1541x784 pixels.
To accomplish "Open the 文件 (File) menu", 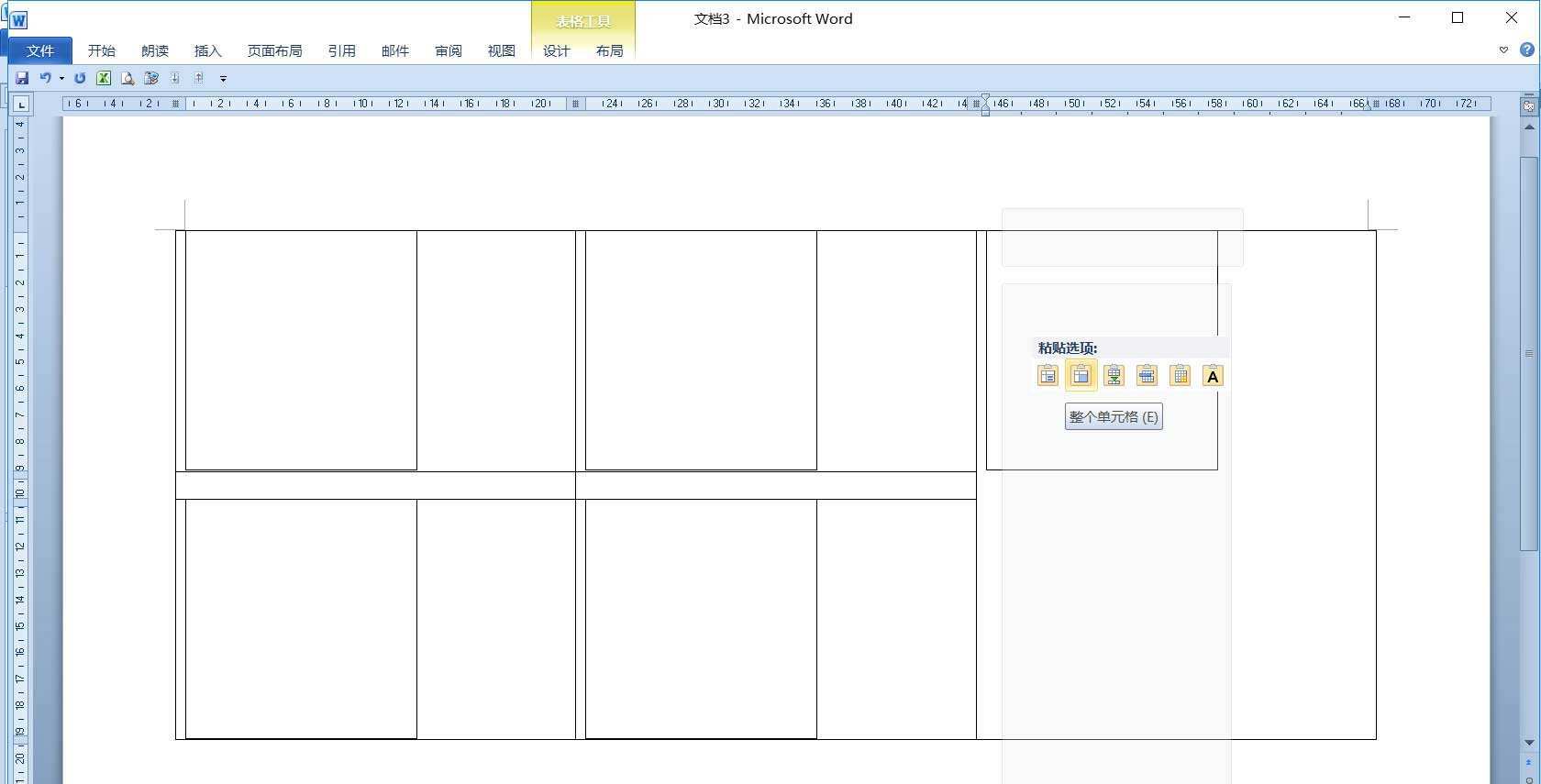I will [40, 50].
